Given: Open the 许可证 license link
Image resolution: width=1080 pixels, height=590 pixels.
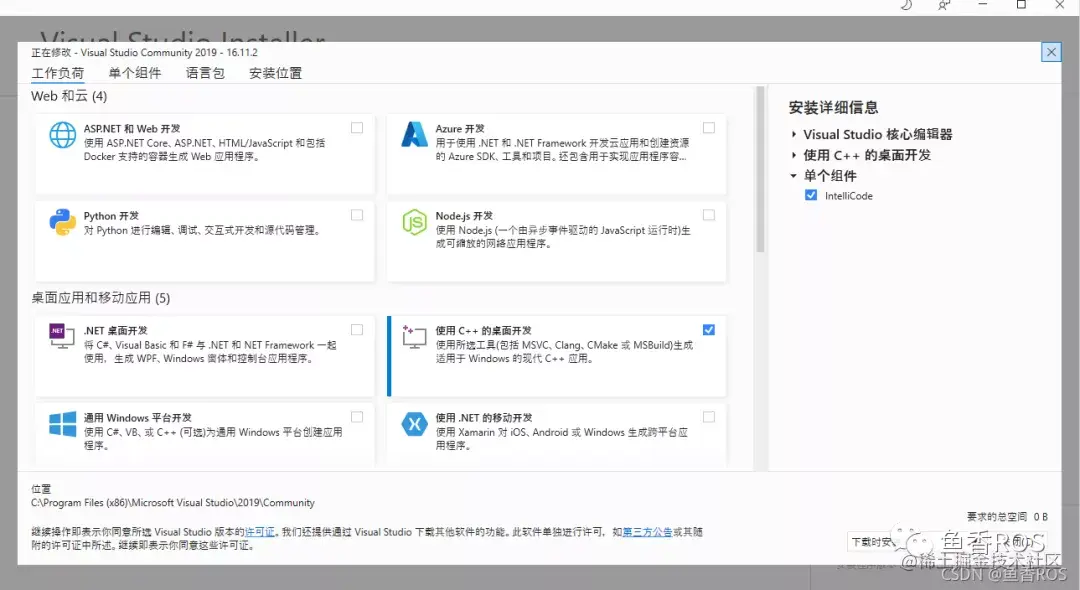Looking at the screenshot, I should coord(260,531).
